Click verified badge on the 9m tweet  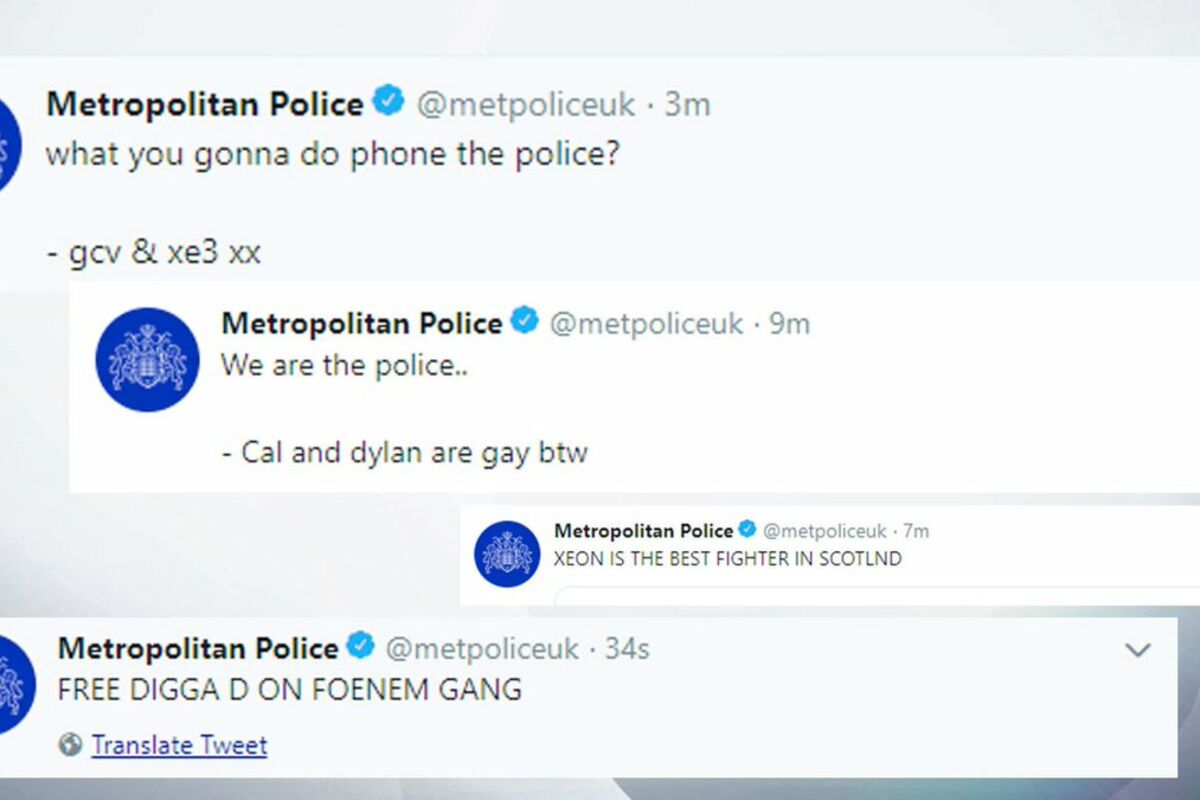tap(525, 322)
